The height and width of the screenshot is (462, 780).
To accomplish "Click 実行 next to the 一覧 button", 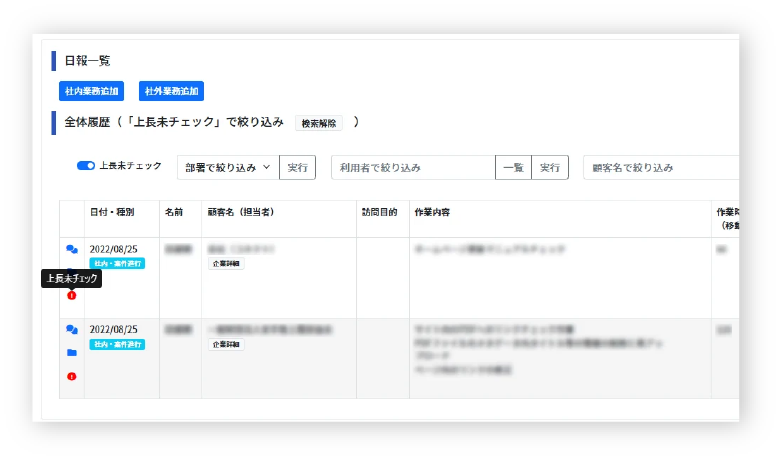I will point(549,168).
